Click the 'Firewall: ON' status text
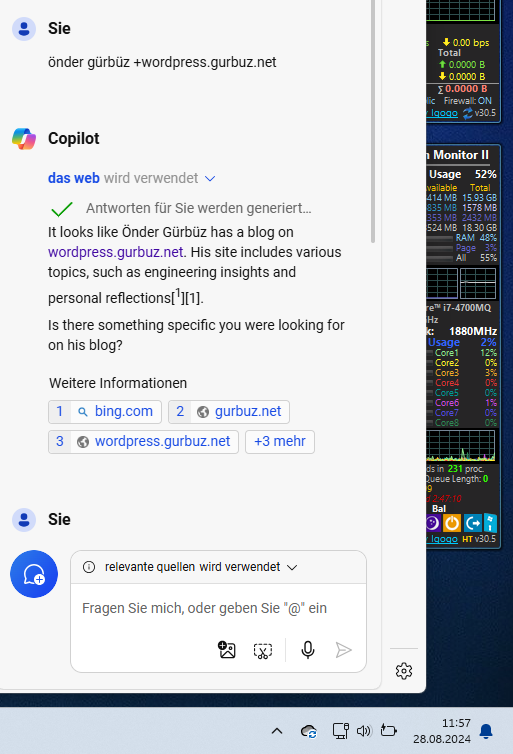 click(467, 101)
